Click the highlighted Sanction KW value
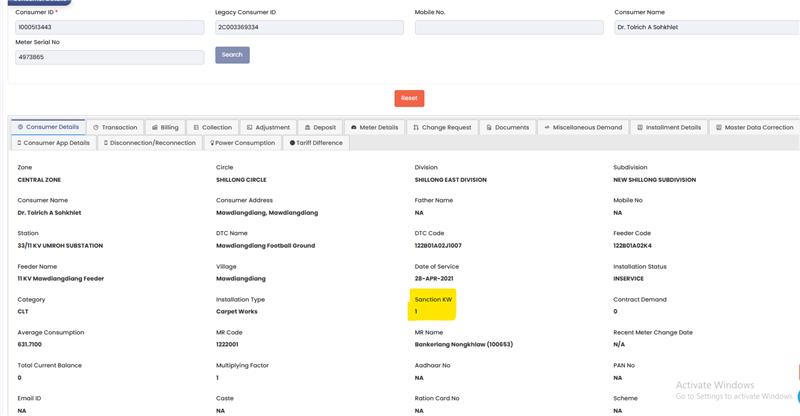Screen dimensions: 800x416 (416, 311)
